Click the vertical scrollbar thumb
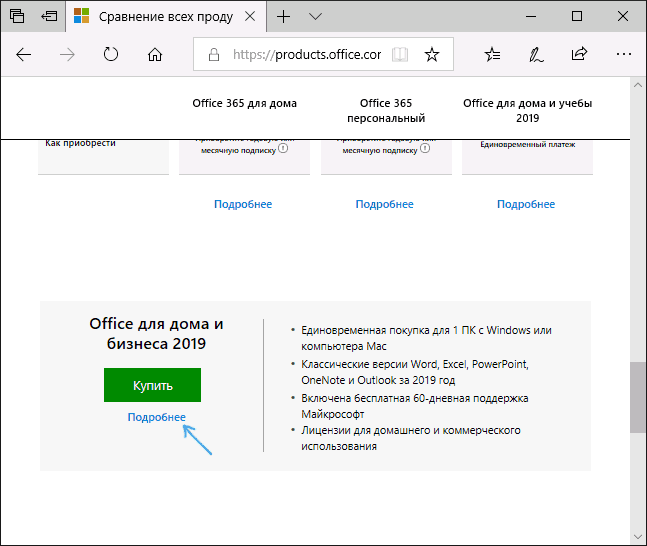Viewport: 647px width, 546px height. [638, 397]
